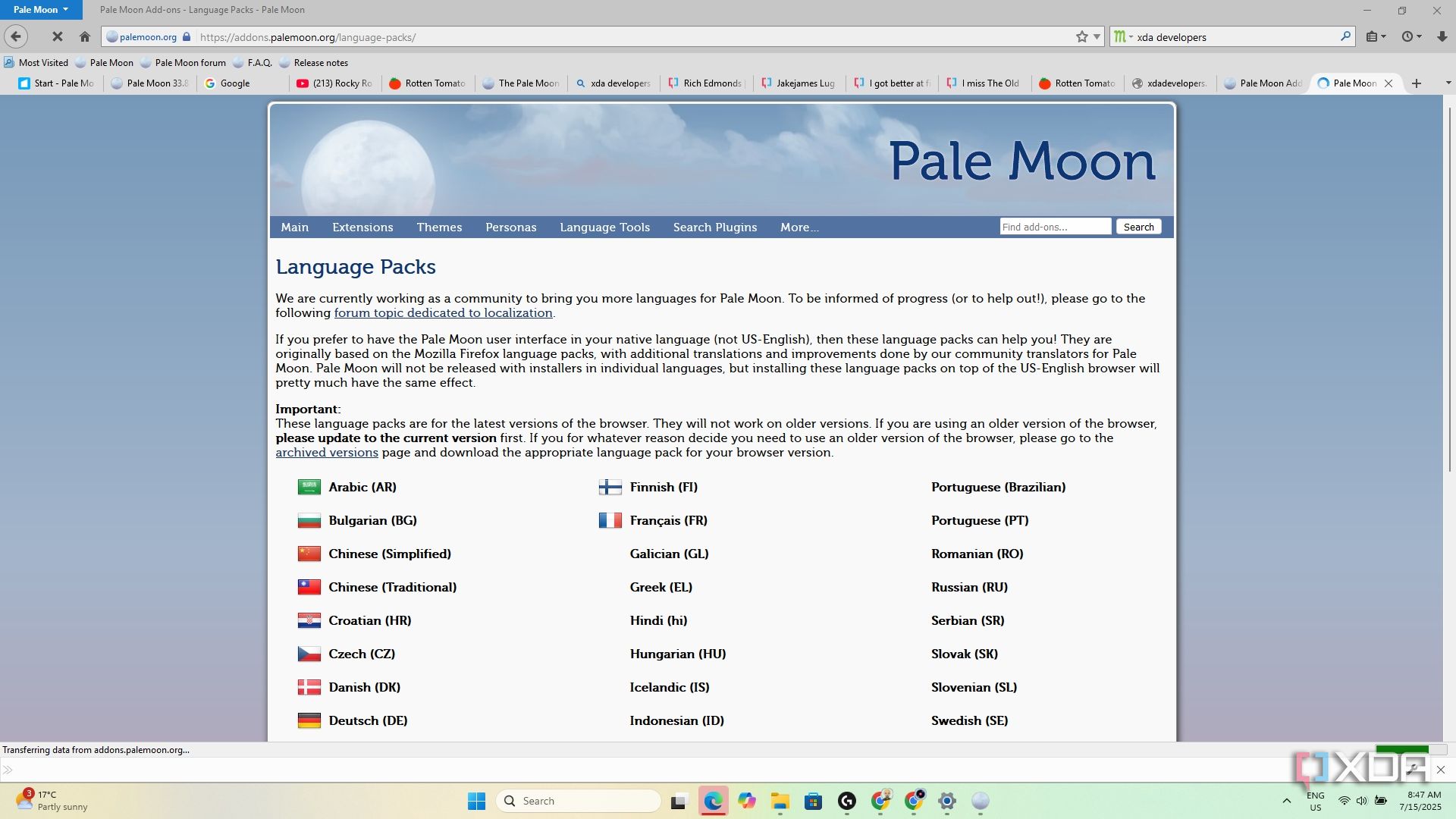Viewport: 1456px width, 819px height.
Task: Open File Explorer from the taskbar
Action: tap(780, 801)
